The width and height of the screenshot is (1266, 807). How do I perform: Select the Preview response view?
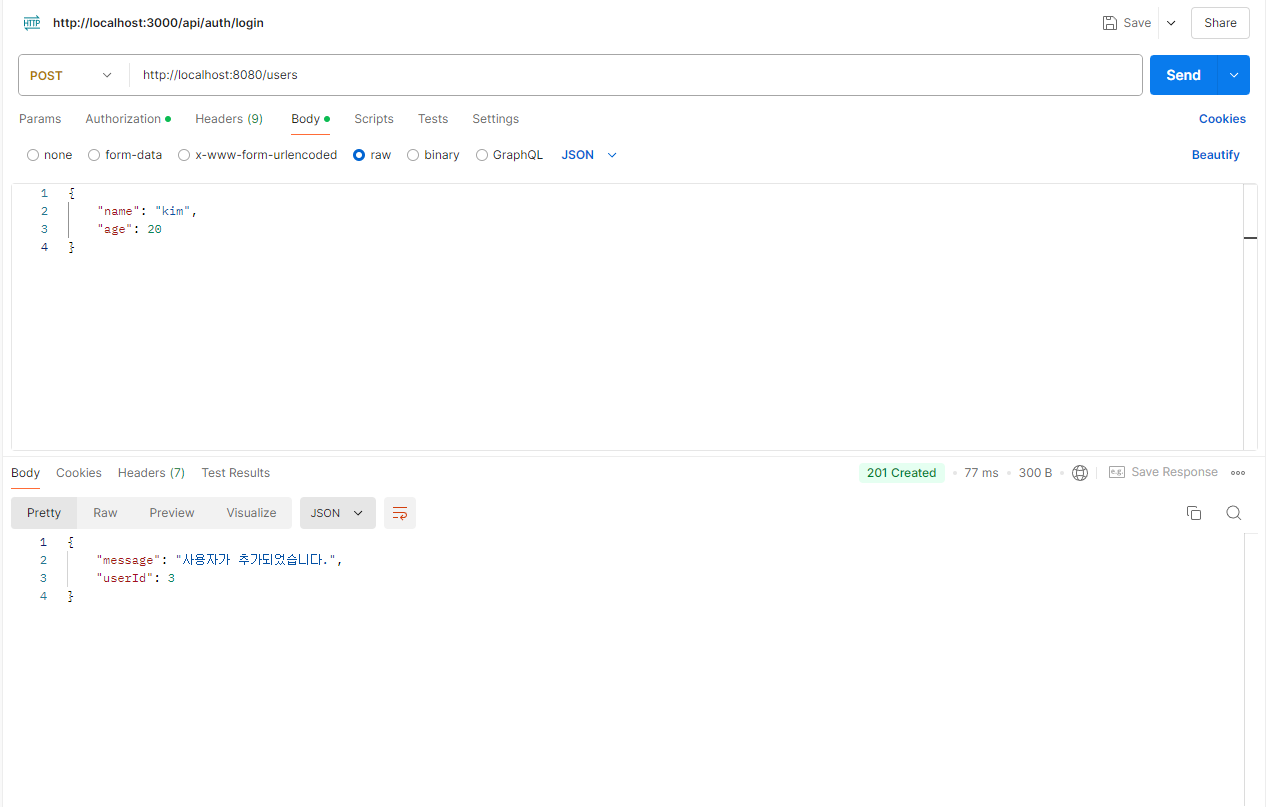pyautogui.click(x=172, y=513)
